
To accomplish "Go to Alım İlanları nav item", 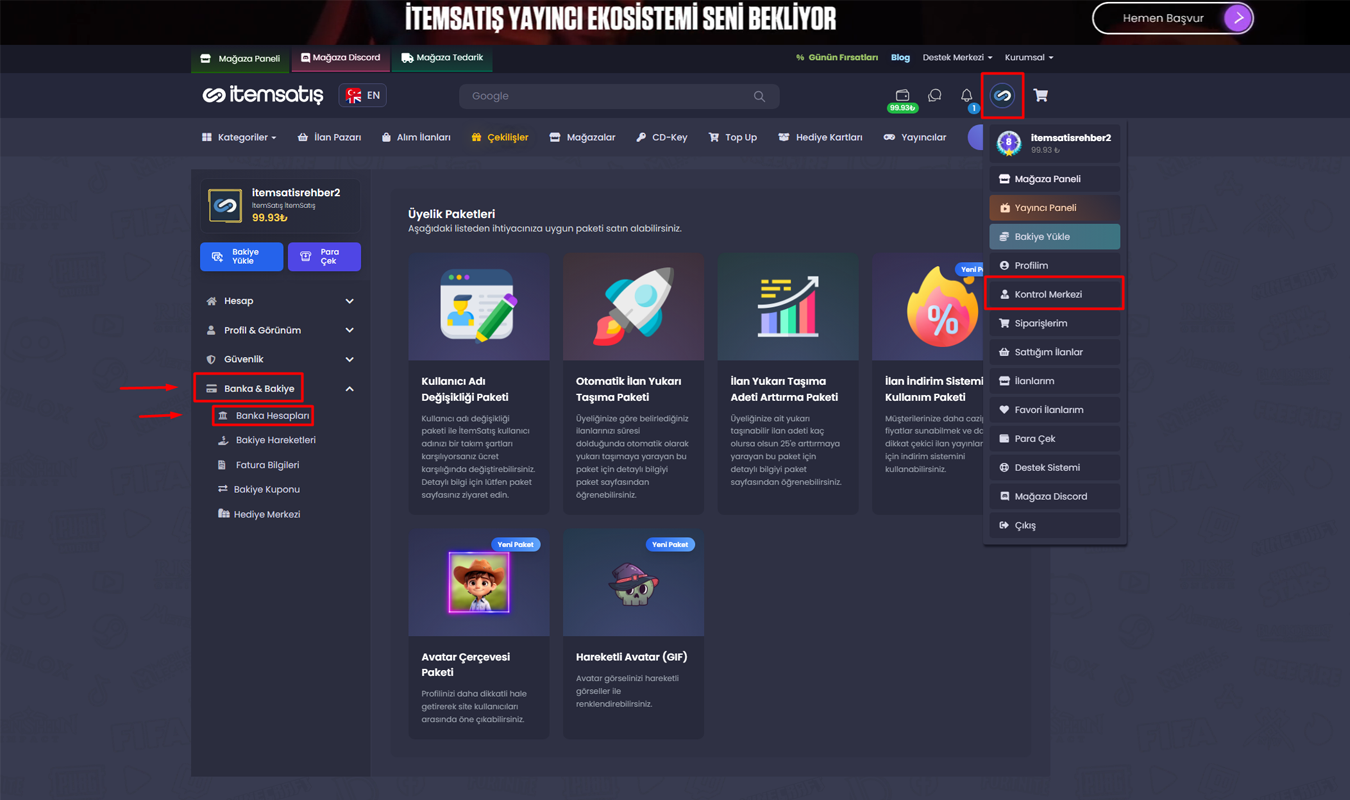I will tap(416, 137).
